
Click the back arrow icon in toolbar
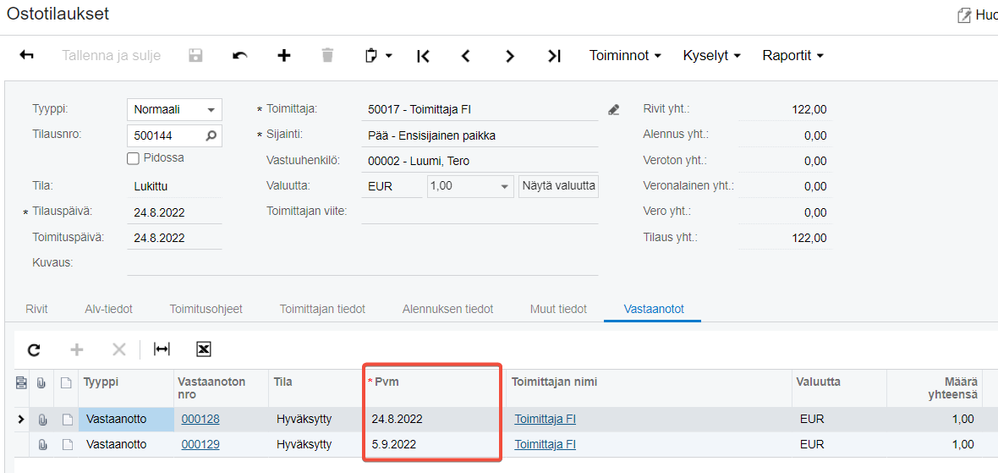point(27,56)
